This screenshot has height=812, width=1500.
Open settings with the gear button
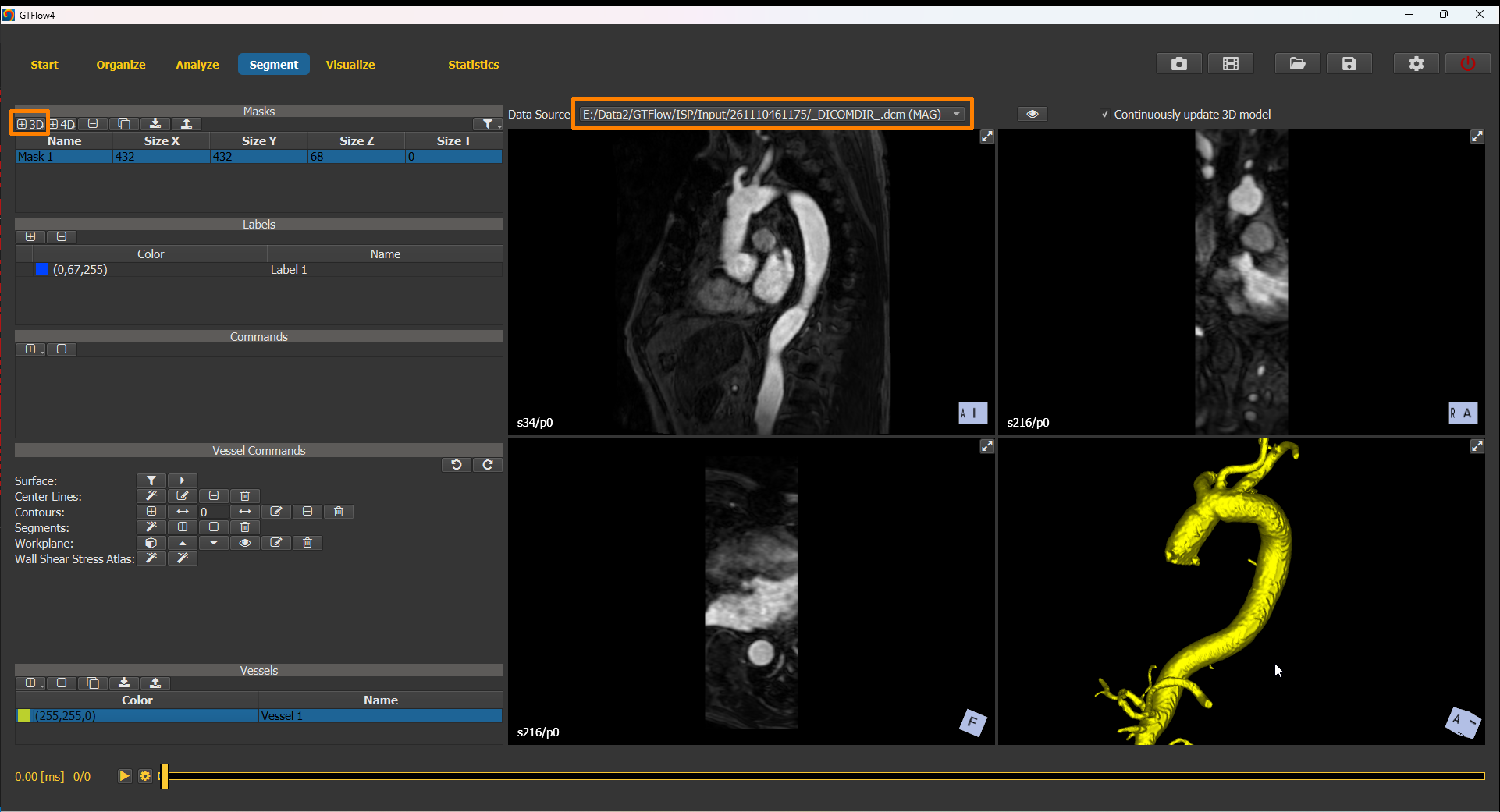pyautogui.click(x=1416, y=64)
